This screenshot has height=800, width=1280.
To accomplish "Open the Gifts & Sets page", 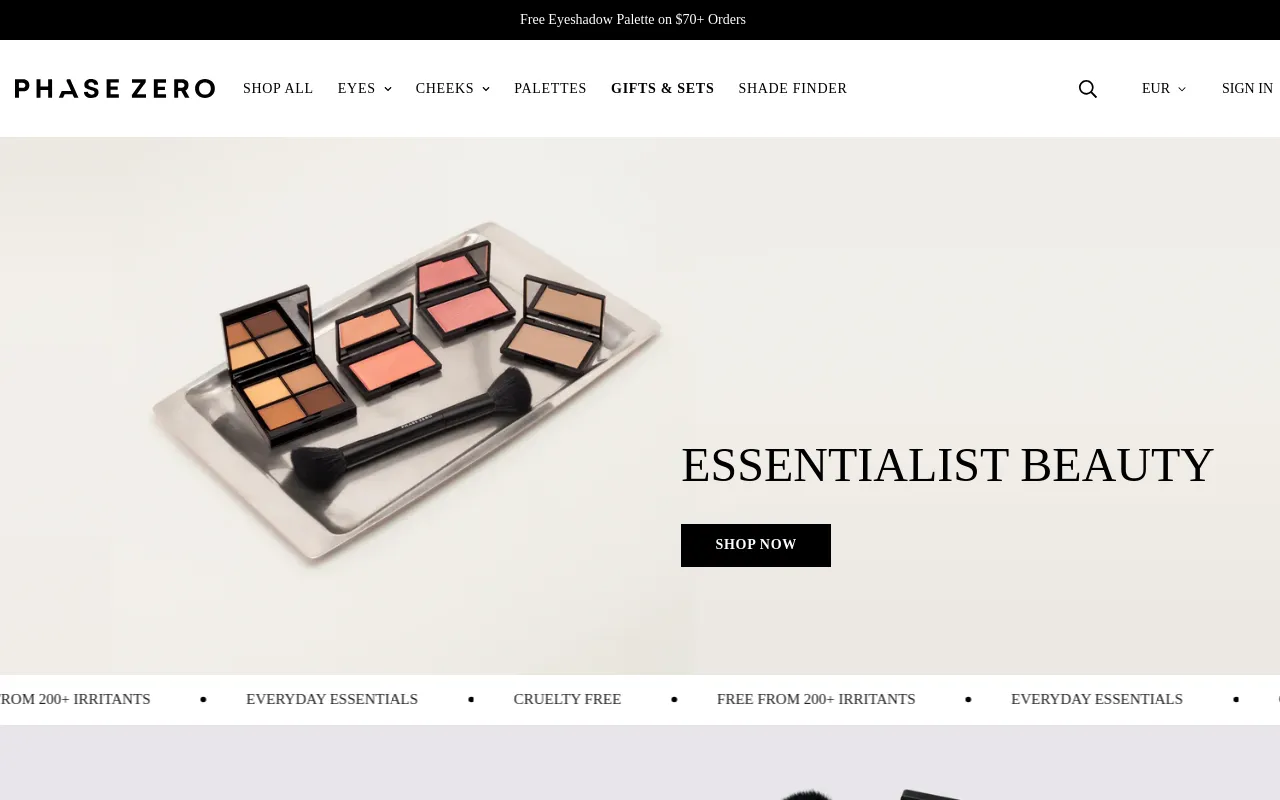I will 662,89.
